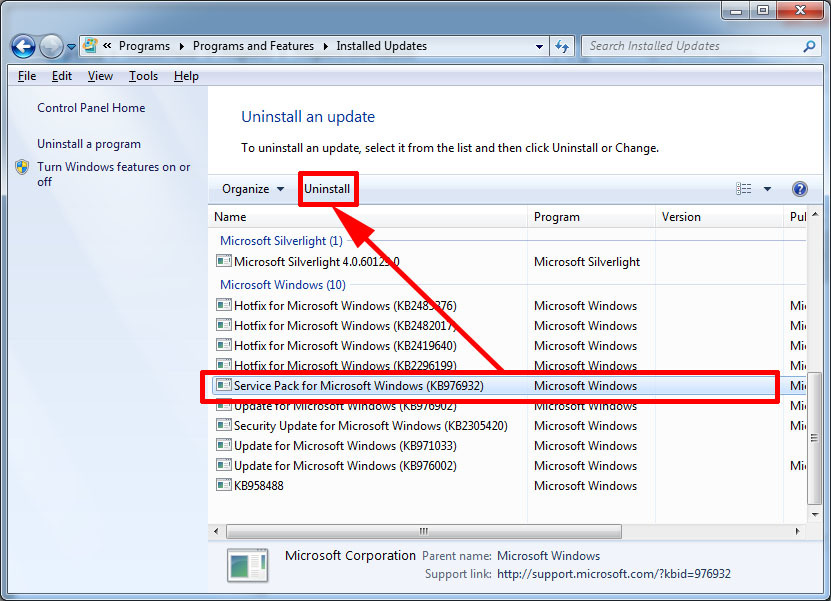This screenshot has height=601, width=831.
Task: Sort by the Version column header
Action: [719, 217]
